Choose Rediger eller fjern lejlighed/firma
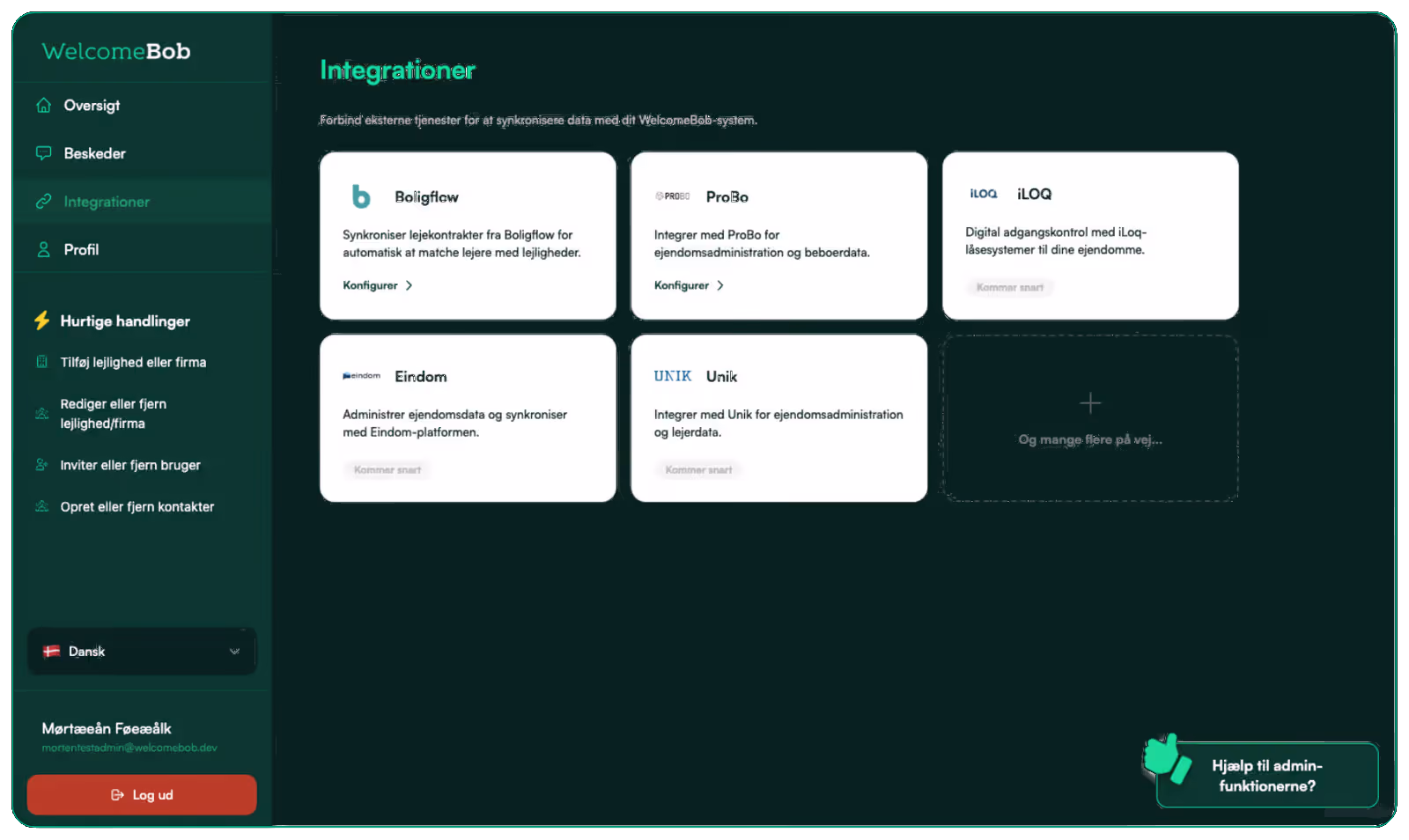Screen dimensions: 1409x840 tap(114, 414)
